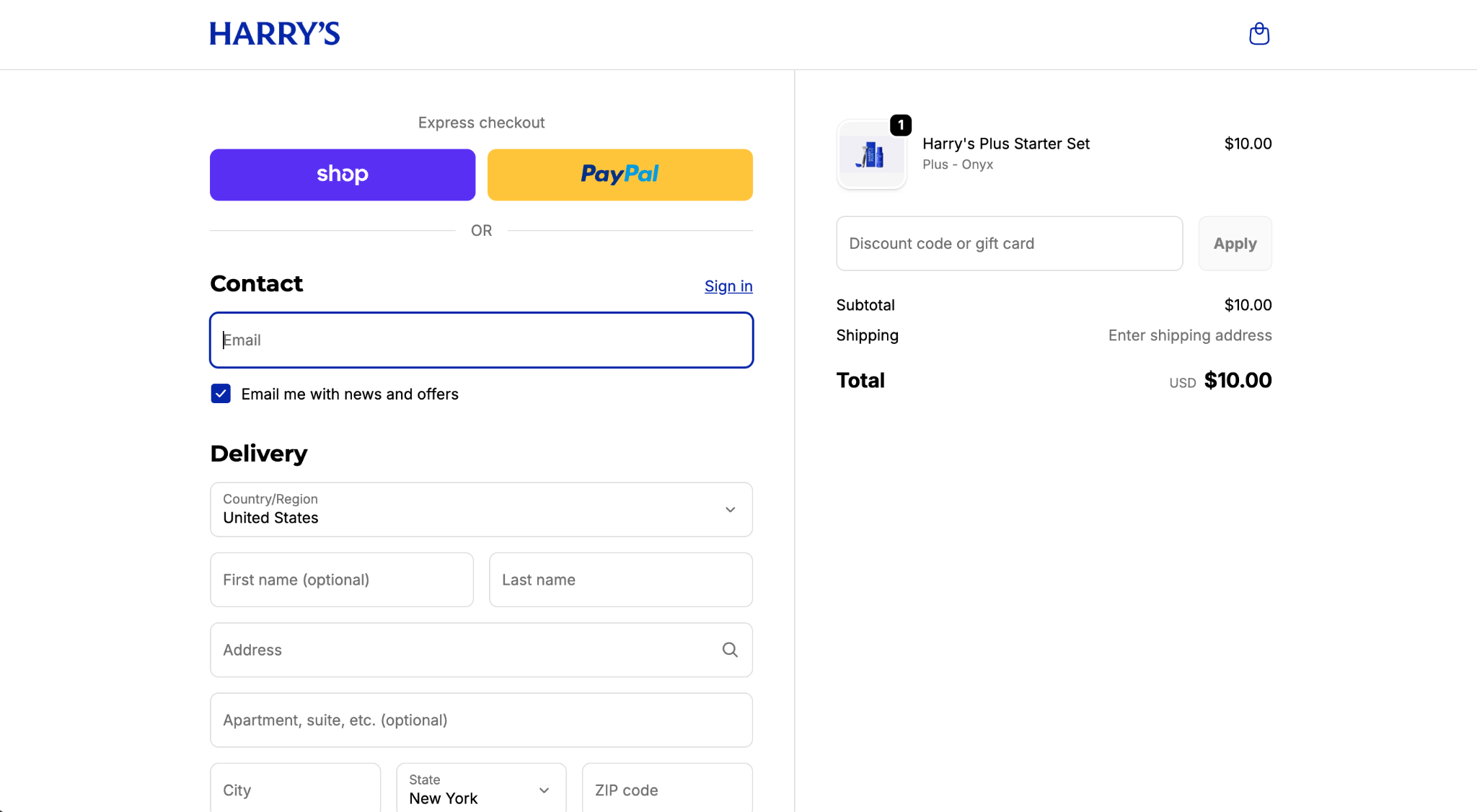Pay with Shop Pay express button
Viewport: 1477px width, 812px height.
click(343, 175)
